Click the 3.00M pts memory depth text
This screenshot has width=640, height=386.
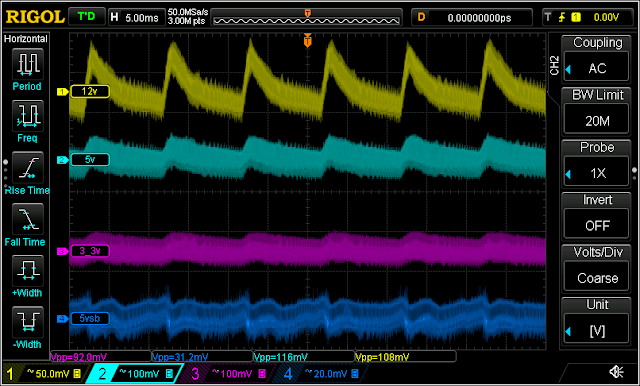187,21
